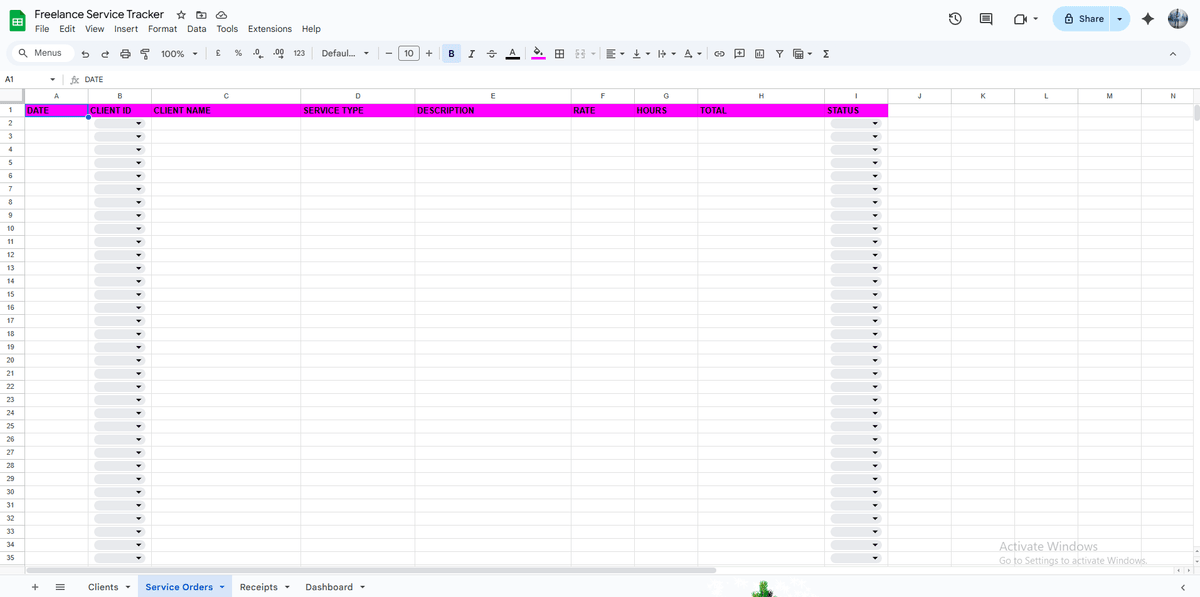Image resolution: width=1200 pixels, height=597 pixels.
Task: Open vertical align dropdown
Action: [x=641, y=54]
